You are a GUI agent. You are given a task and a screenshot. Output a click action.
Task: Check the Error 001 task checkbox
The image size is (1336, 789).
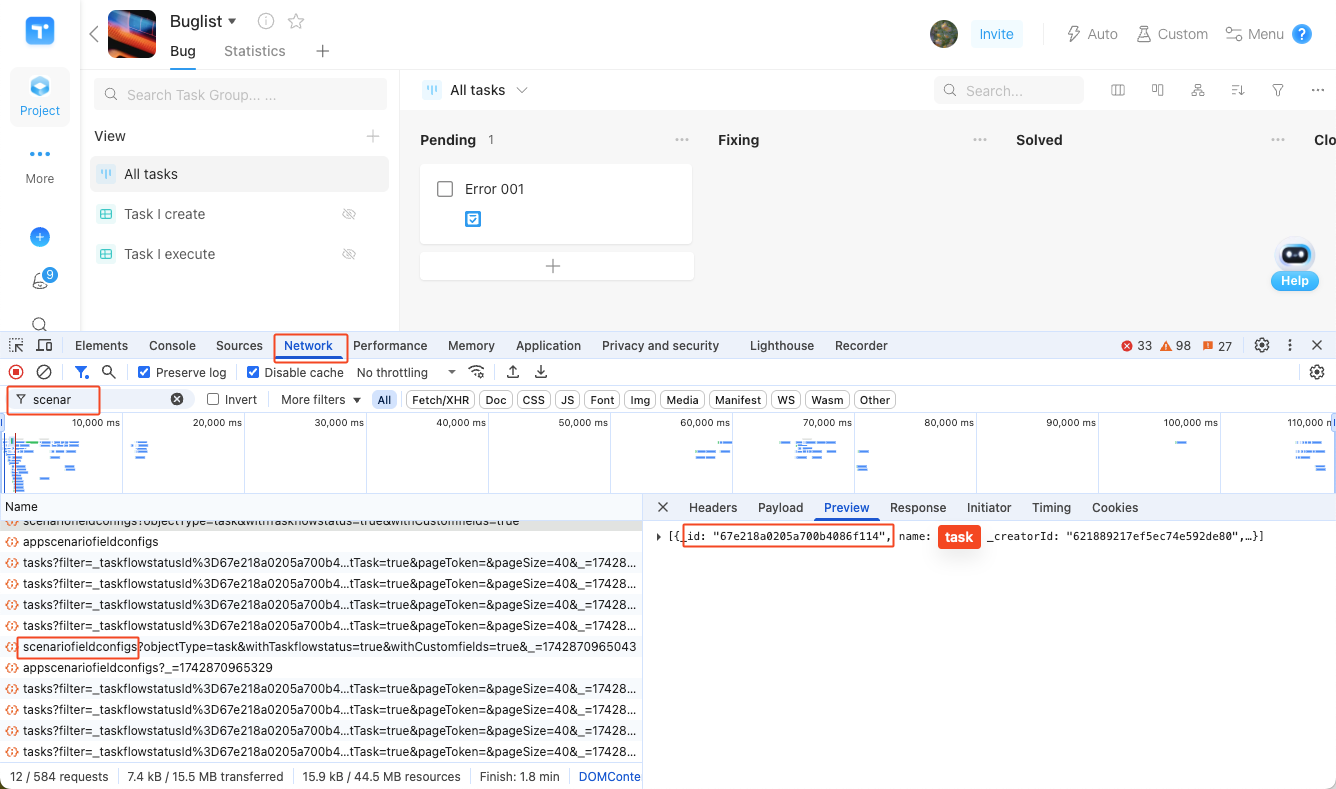pos(446,189)
